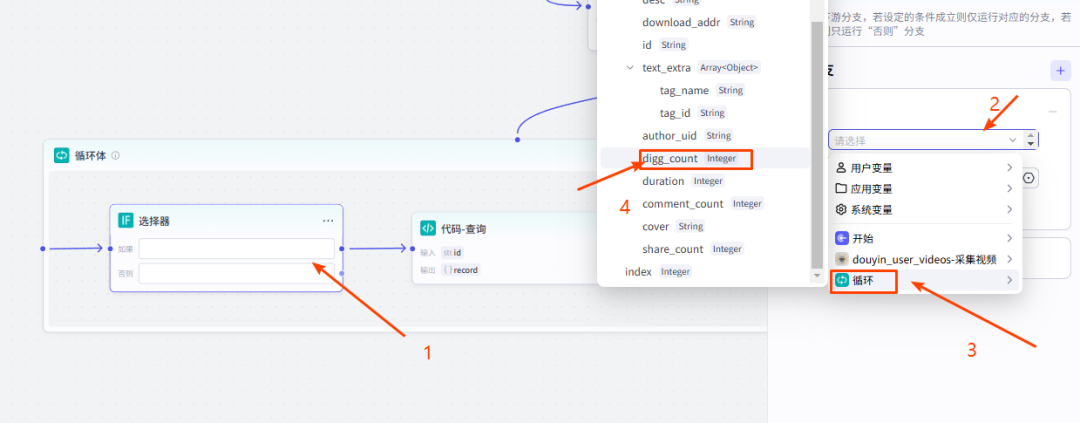Expand the 开始 node variables
Image resolution: width=1080 pixels, height=423 pixels.
click(1009, 238)
